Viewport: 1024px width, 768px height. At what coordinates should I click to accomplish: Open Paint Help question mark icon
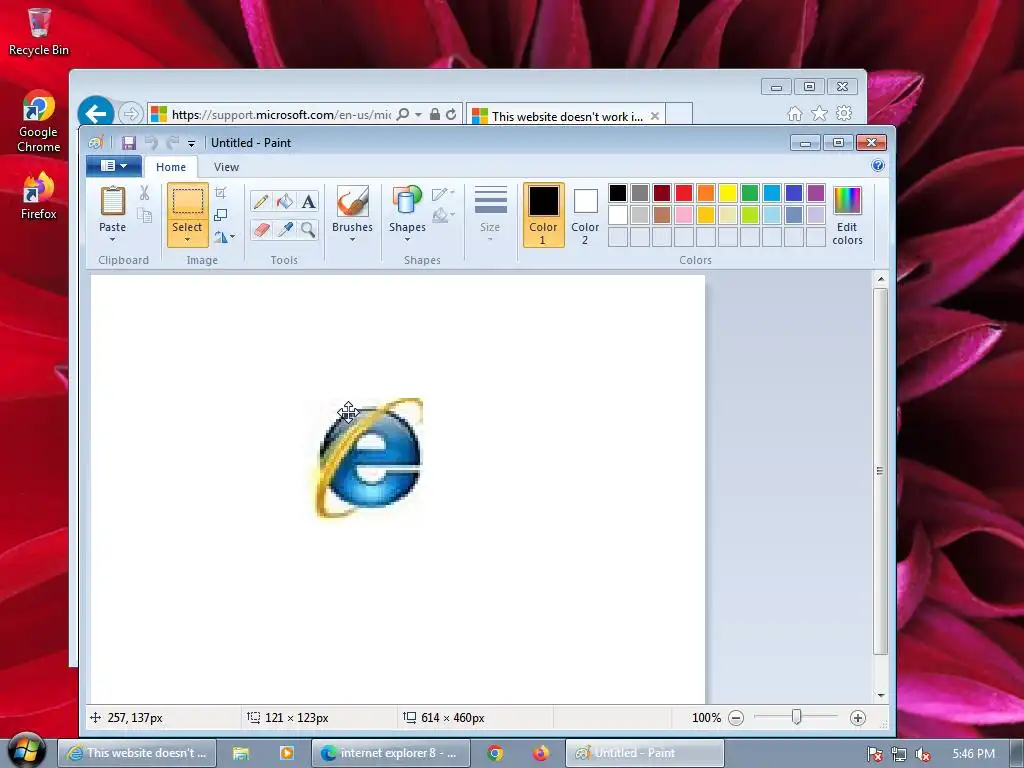[x=878, y=166]
